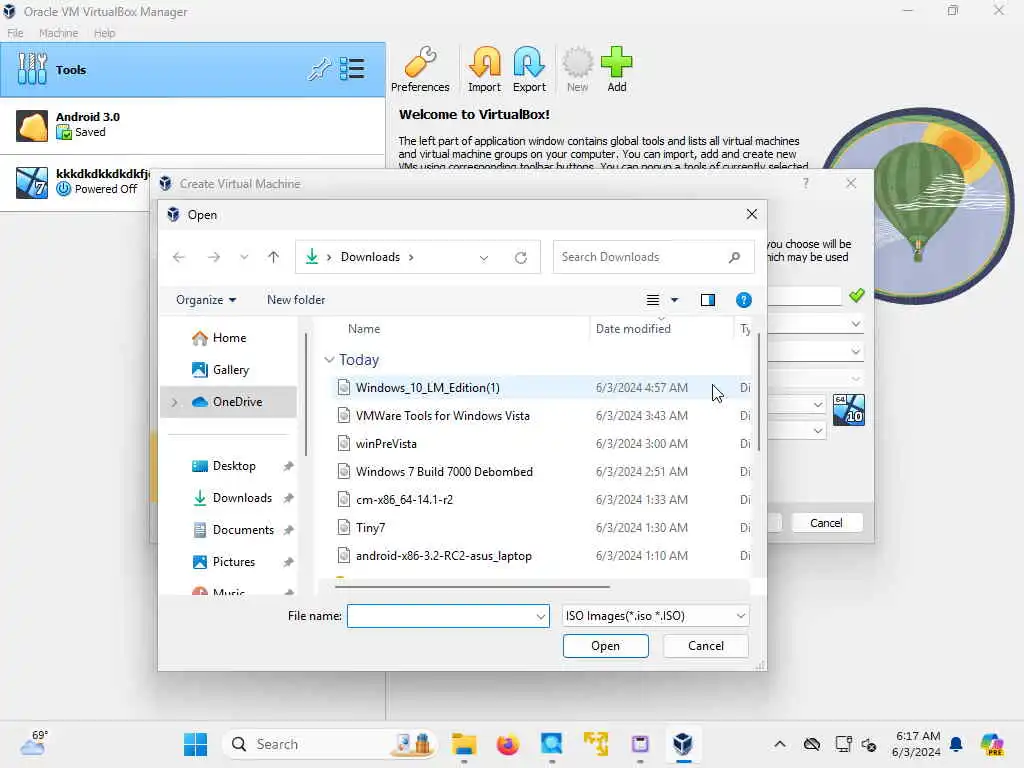Select the Android 3.0 virtual machine
This screenshot has width=1024, height=768.
193,125
